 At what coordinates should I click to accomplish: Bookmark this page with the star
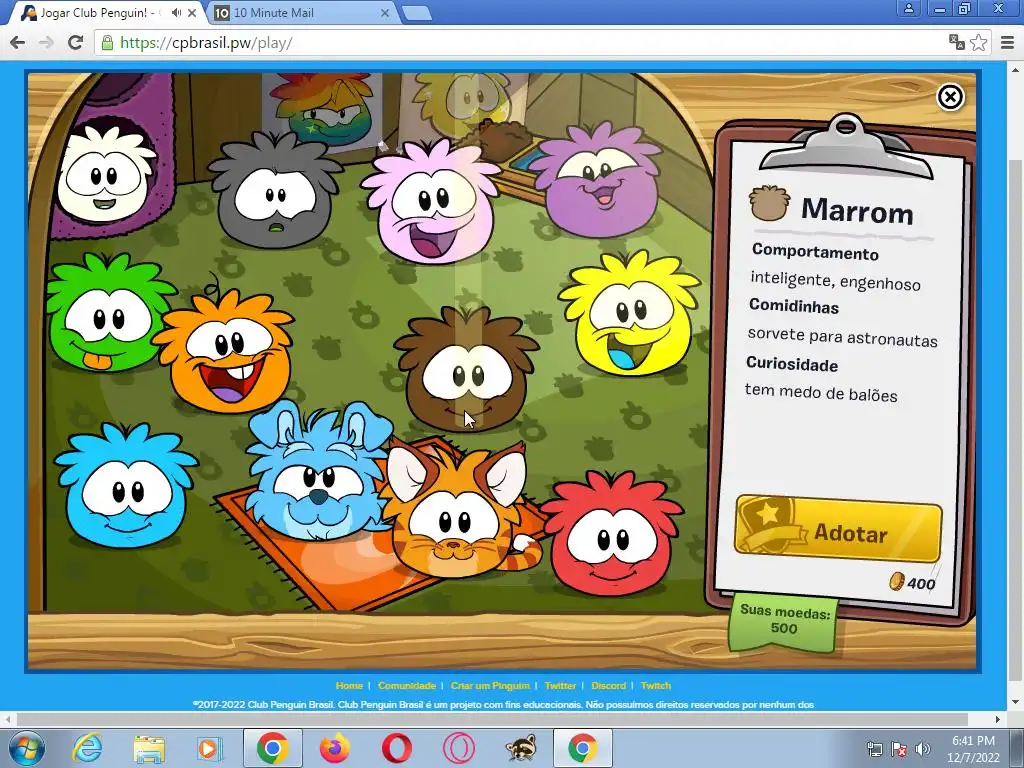tap(978, 42)
